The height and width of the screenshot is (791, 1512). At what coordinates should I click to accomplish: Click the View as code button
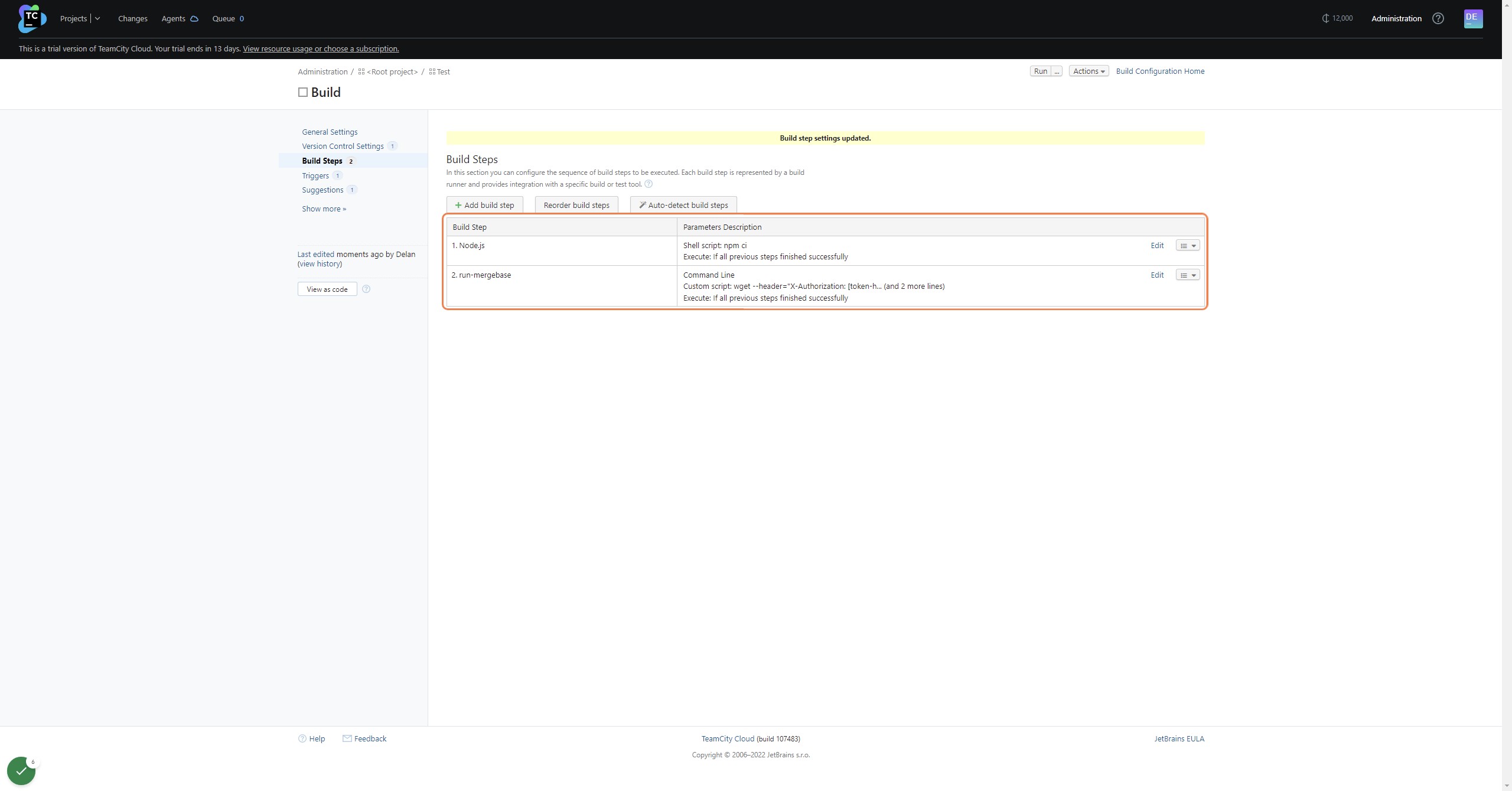tap(327, 289)
